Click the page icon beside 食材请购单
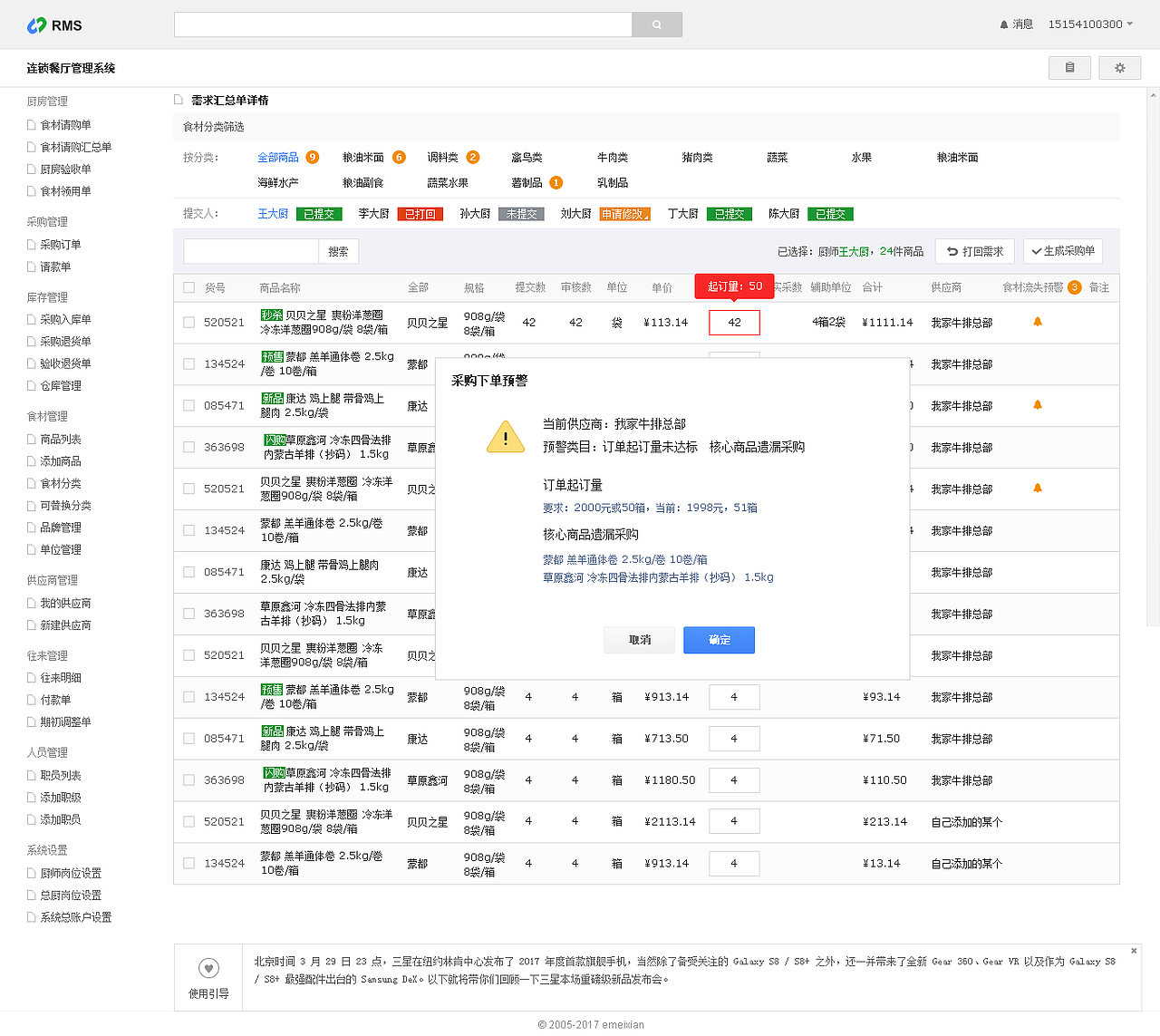This screenshot has height=1036, width=1160. click(32, 125)
